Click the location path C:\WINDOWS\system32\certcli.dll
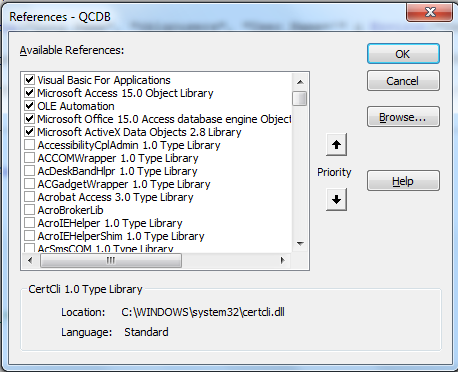The width and height of the screenshot is (458, 372). pyautogui.click(x=203, y=312)
